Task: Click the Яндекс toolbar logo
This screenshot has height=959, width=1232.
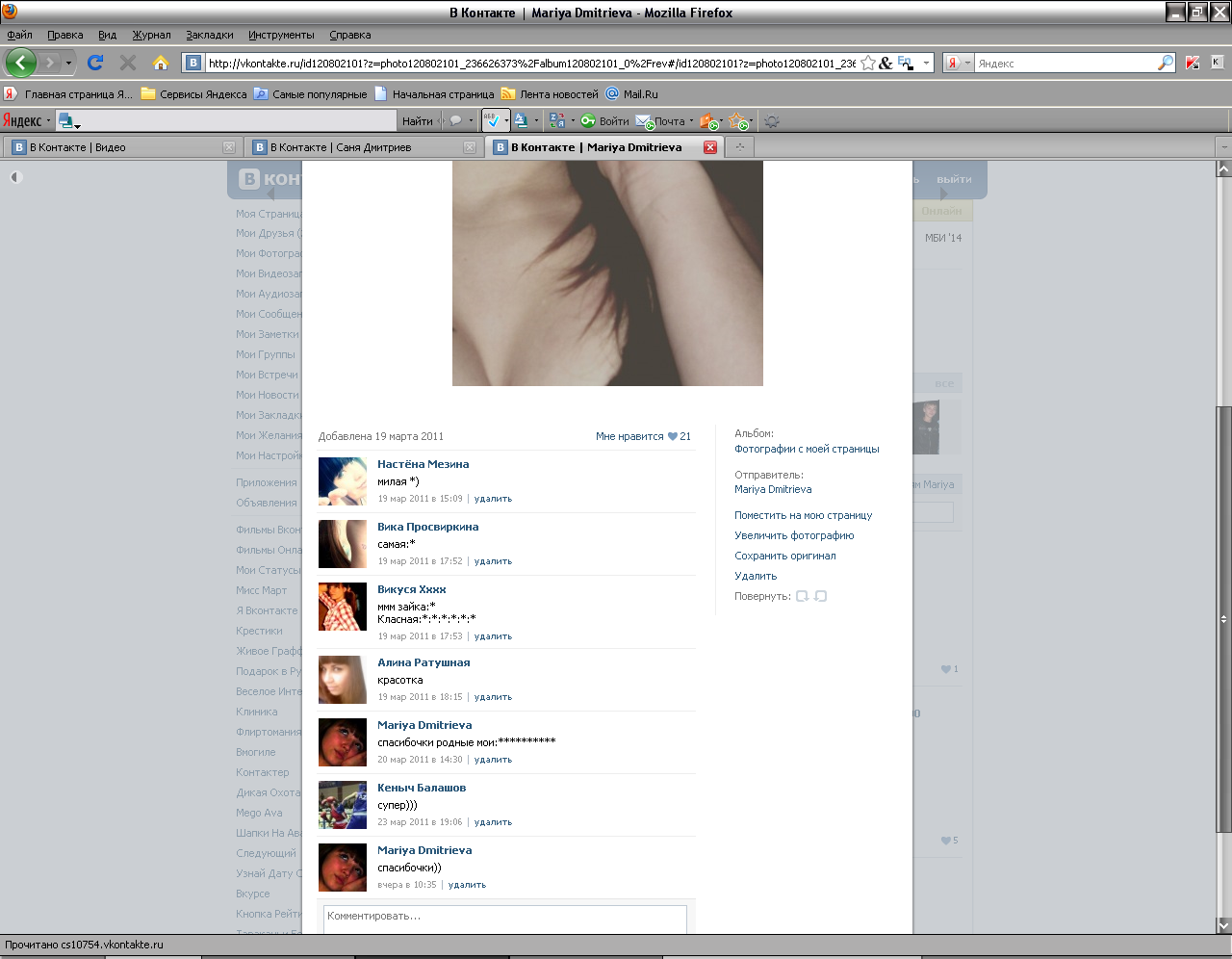Action: click(22, 120)
